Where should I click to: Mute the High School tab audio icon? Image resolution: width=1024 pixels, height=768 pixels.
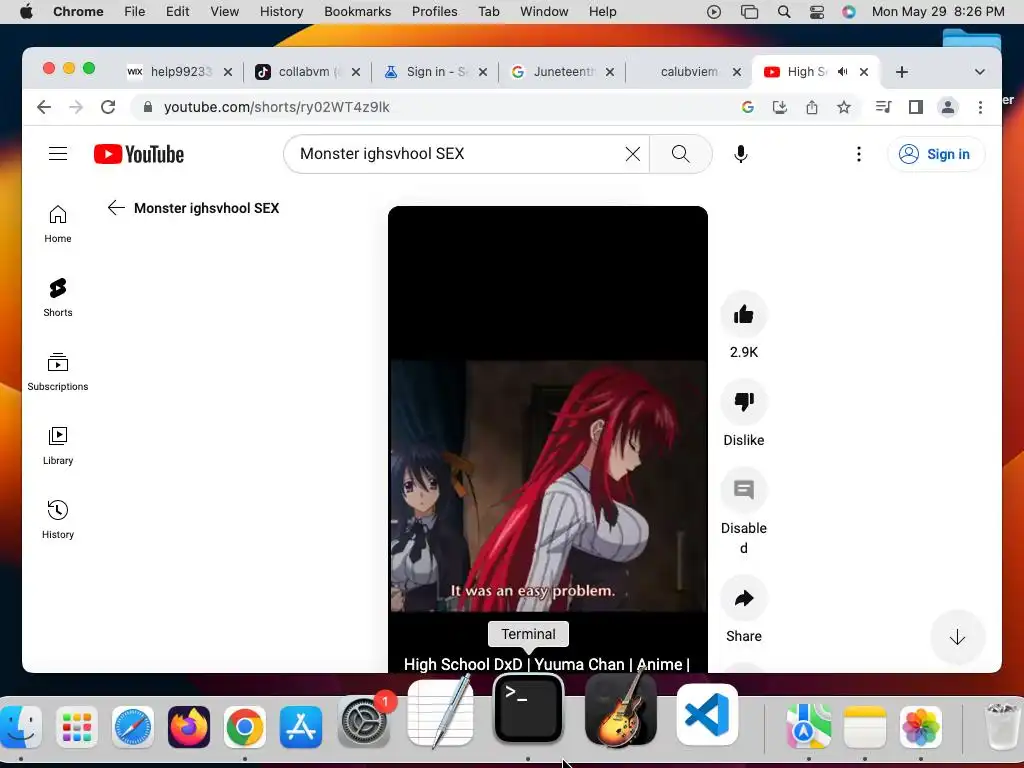pyautogui.click(x=842, y=72)
